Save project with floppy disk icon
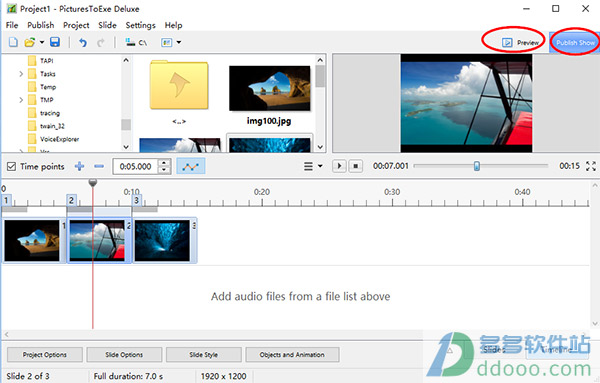The height and width of the screenshot is (383, 600). (55, 42)
